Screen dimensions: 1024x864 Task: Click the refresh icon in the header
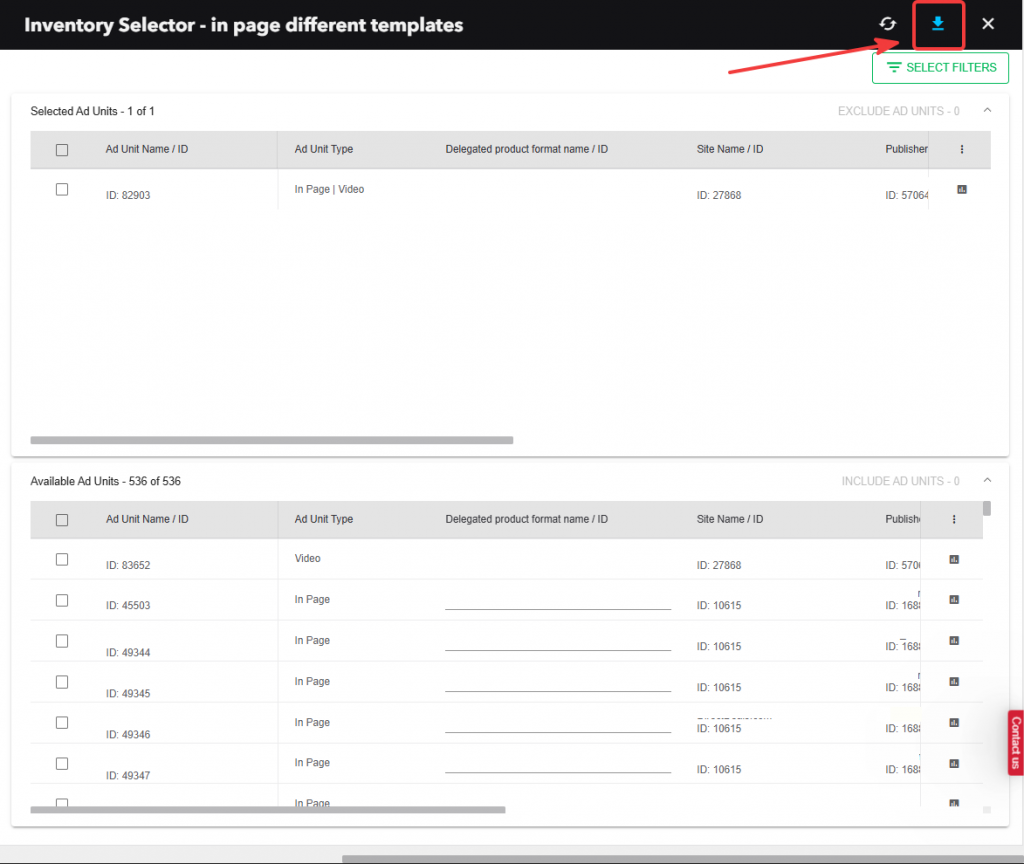pyautogui.click(x=888, y=24)
